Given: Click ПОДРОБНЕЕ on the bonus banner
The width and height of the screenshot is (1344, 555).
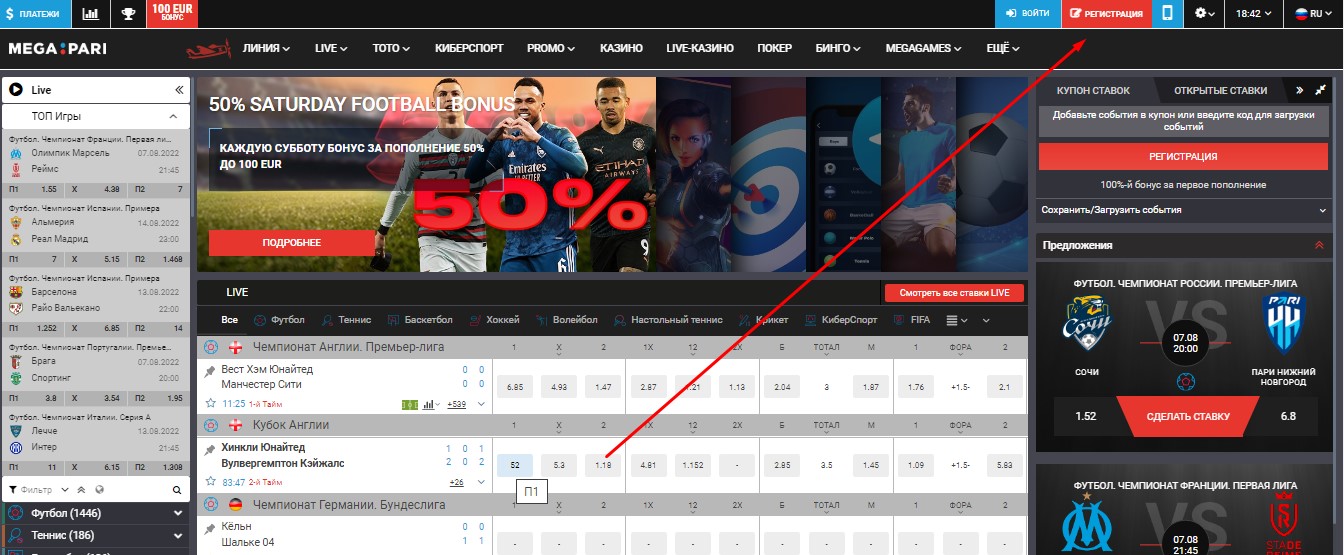Looking at the screenshot, I should click(291, 243).
